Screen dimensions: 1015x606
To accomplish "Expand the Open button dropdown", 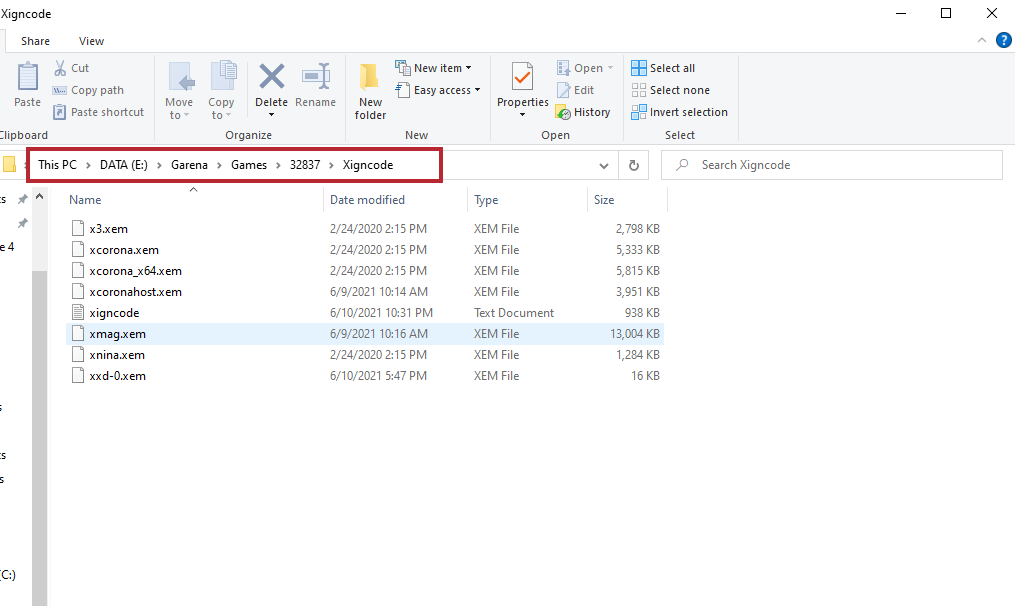I will 610,68.
